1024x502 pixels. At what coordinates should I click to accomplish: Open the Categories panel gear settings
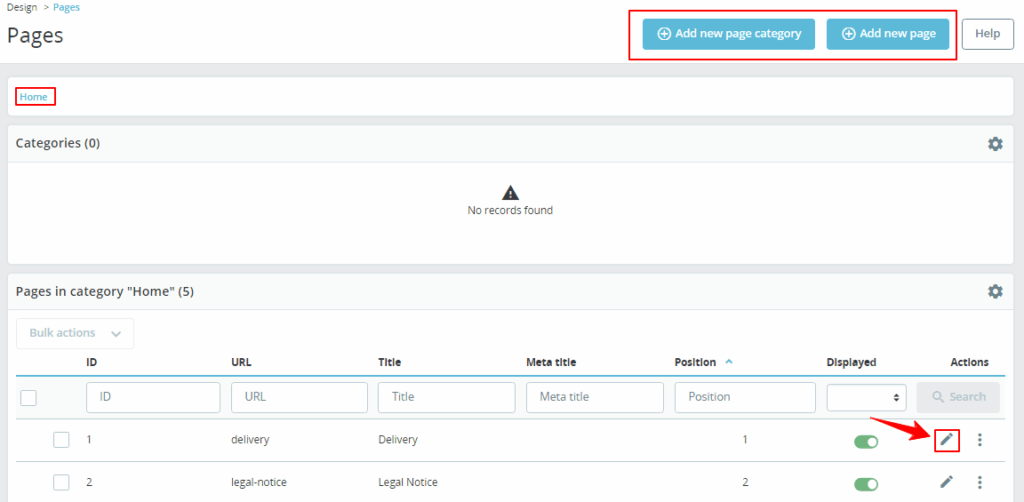[x=995, y=144]
